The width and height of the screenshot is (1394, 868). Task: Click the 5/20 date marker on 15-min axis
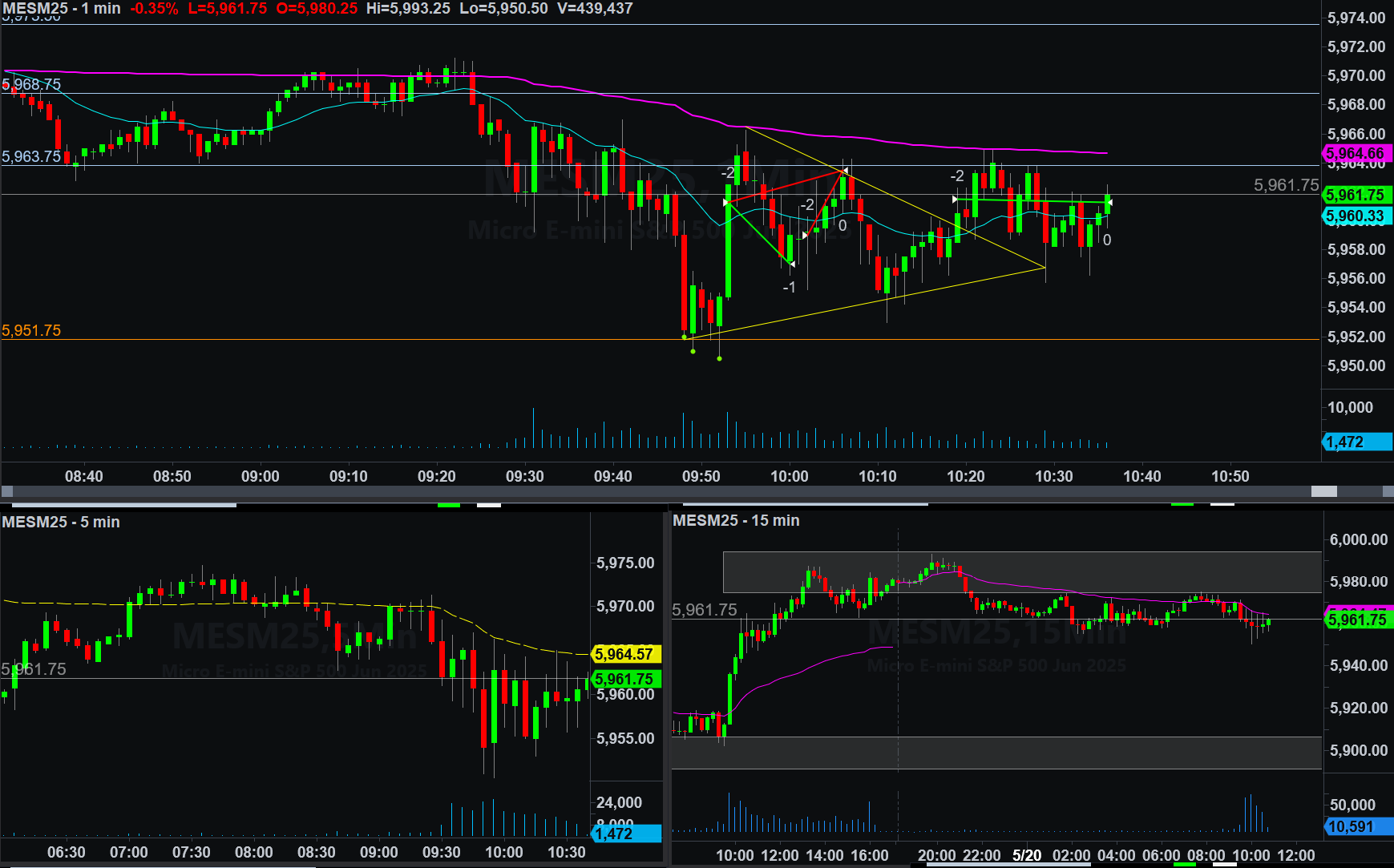tap(1026, 855)
